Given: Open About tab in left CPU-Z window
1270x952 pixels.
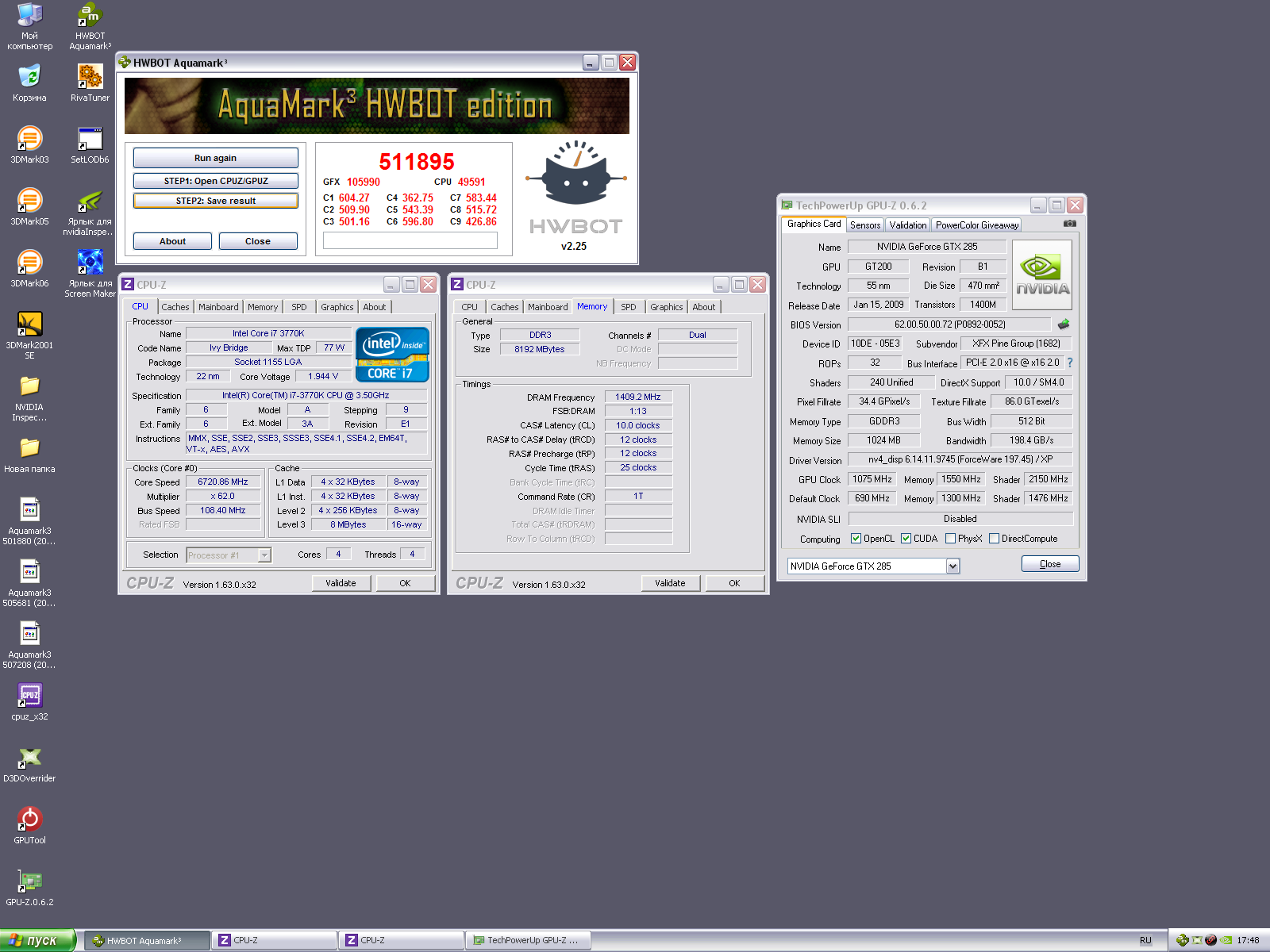Looking at the screenshot, I should (375, 307).
